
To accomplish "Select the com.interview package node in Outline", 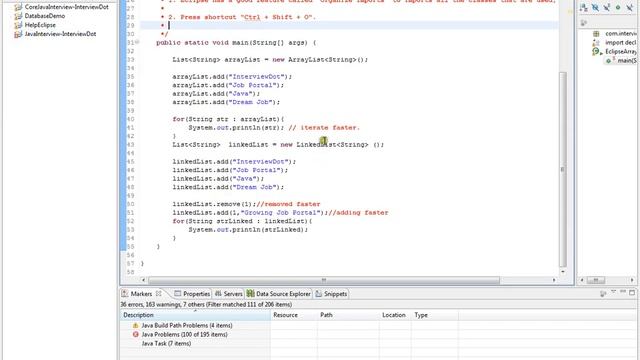I will pyautogui.click(x=620, y=33).
